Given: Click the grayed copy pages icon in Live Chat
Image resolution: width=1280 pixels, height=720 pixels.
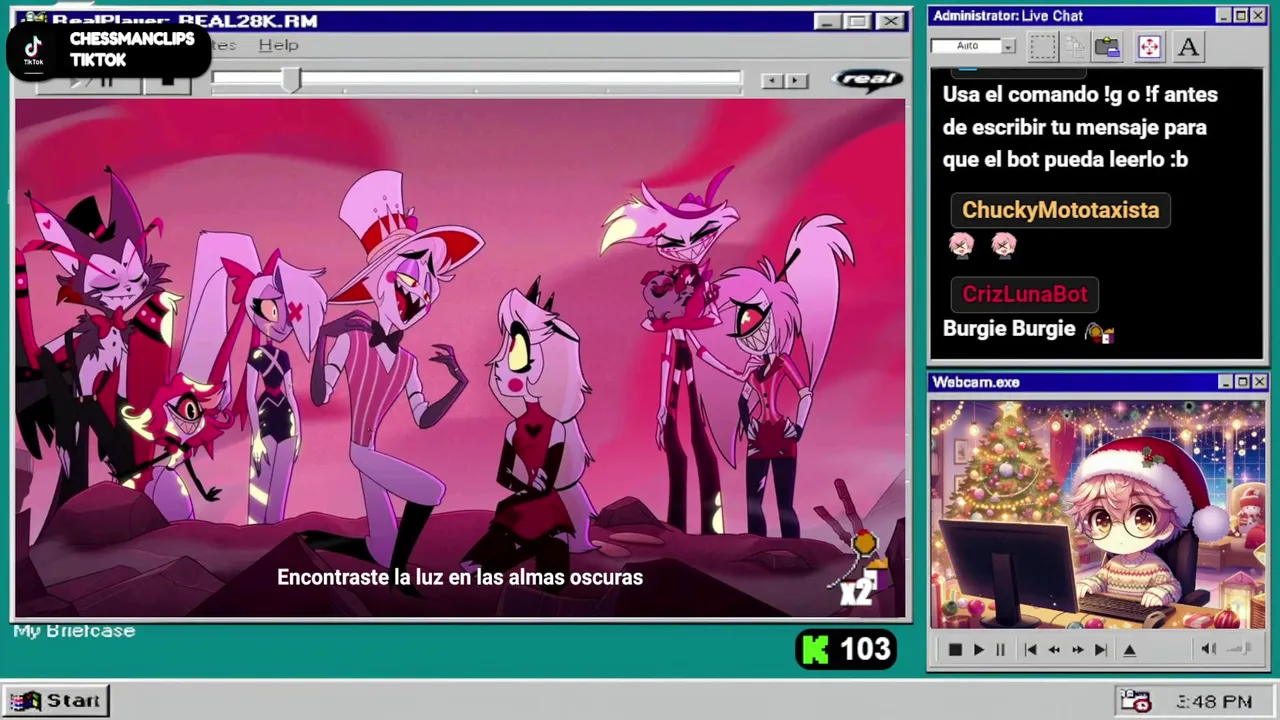Looking at the screenshot, I should click(1074, 46).
